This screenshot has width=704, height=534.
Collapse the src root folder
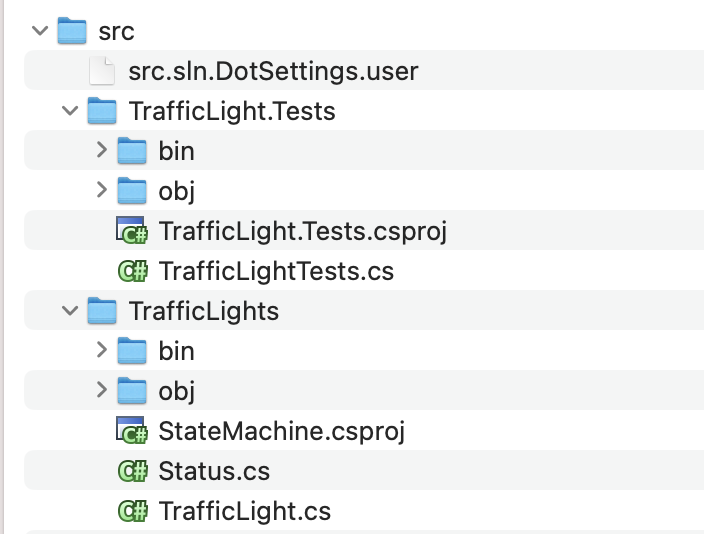coord(40,31)
